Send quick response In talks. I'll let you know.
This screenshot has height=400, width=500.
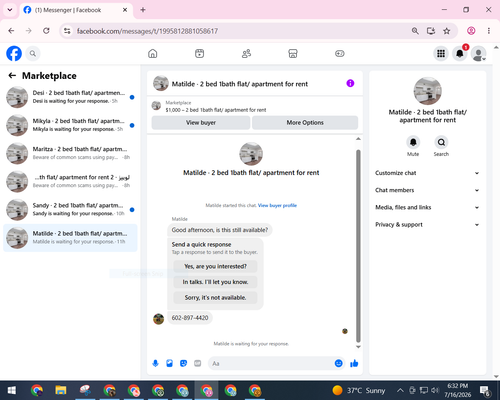pyautogui.click(x=215, y=282)
